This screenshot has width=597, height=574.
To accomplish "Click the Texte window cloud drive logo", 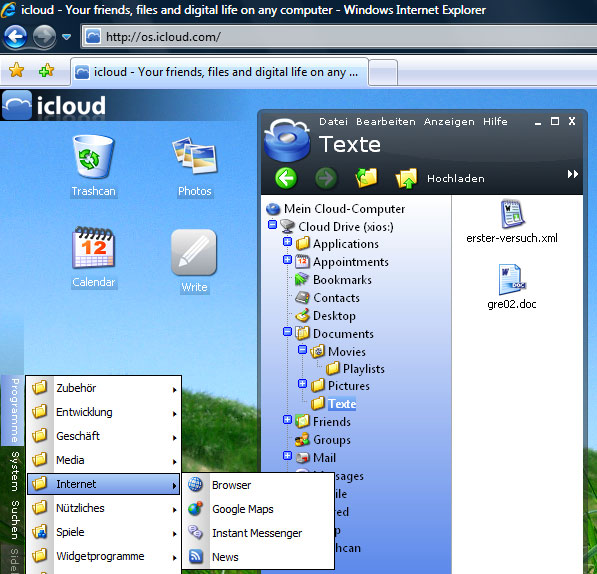I will pyautogui.click(x=287, y=140).
